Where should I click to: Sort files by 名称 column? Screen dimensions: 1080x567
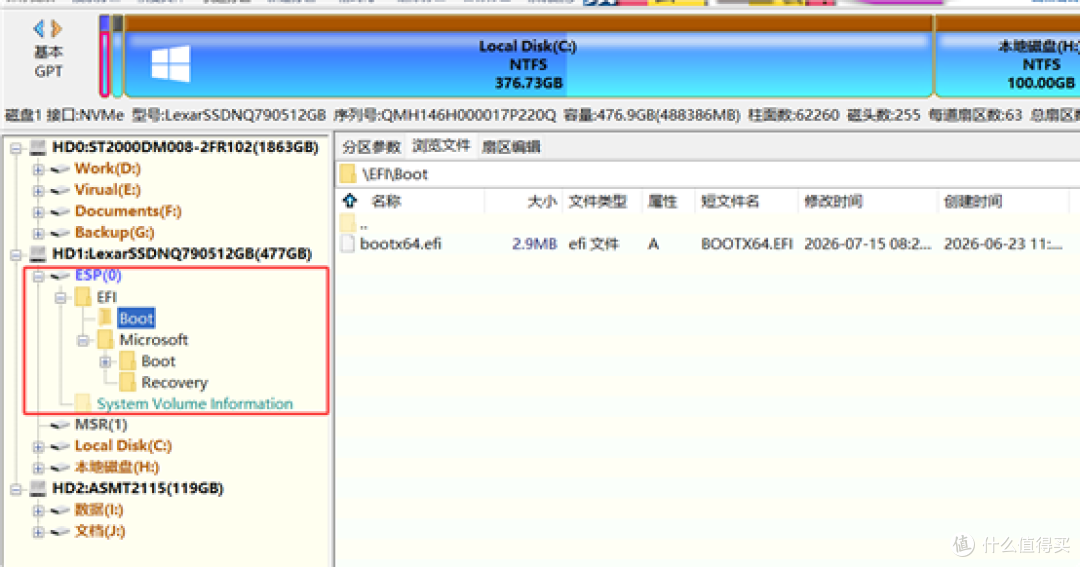tap(386, 202)
